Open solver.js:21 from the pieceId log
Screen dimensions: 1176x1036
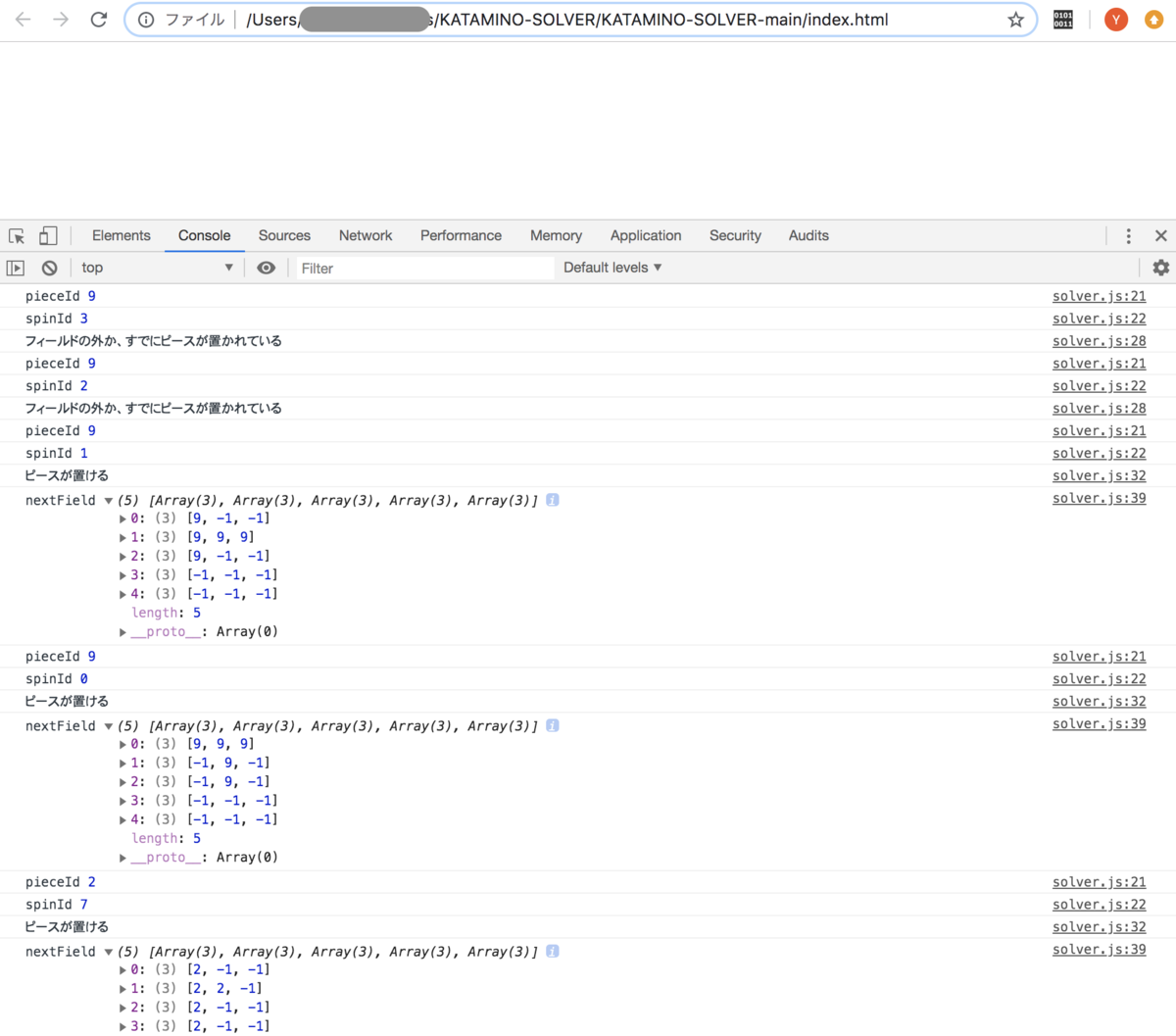[1099, 295]
